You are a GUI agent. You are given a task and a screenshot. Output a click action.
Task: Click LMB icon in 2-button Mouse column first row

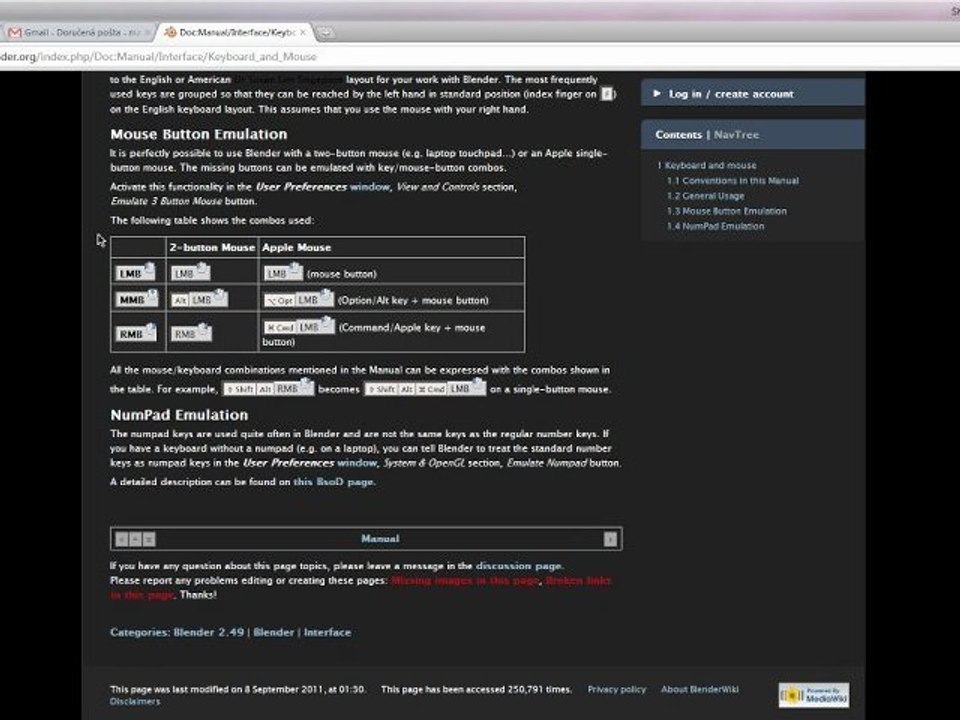(x=190, y=272)
